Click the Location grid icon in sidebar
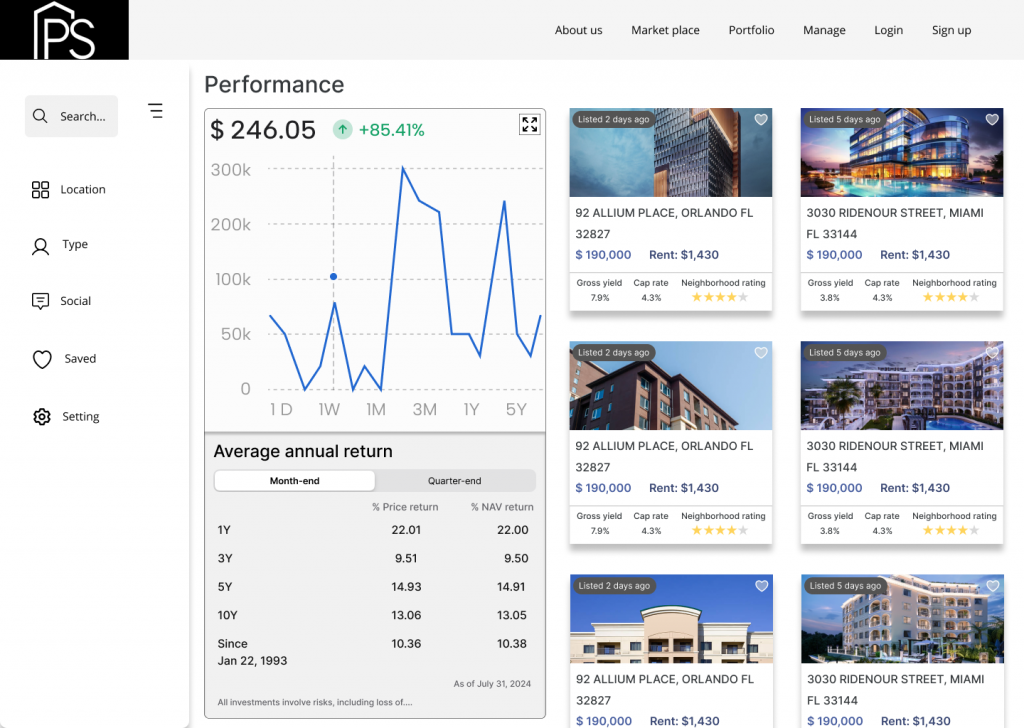 point(41,190)
